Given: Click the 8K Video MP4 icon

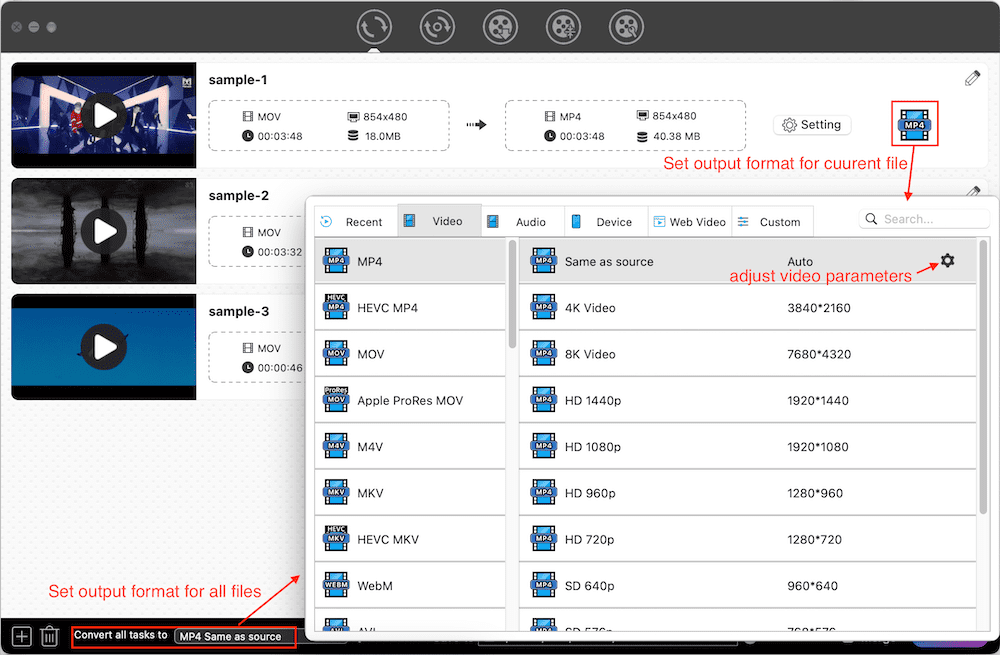Looking at the screenshot, I should (x=543, y=353).
